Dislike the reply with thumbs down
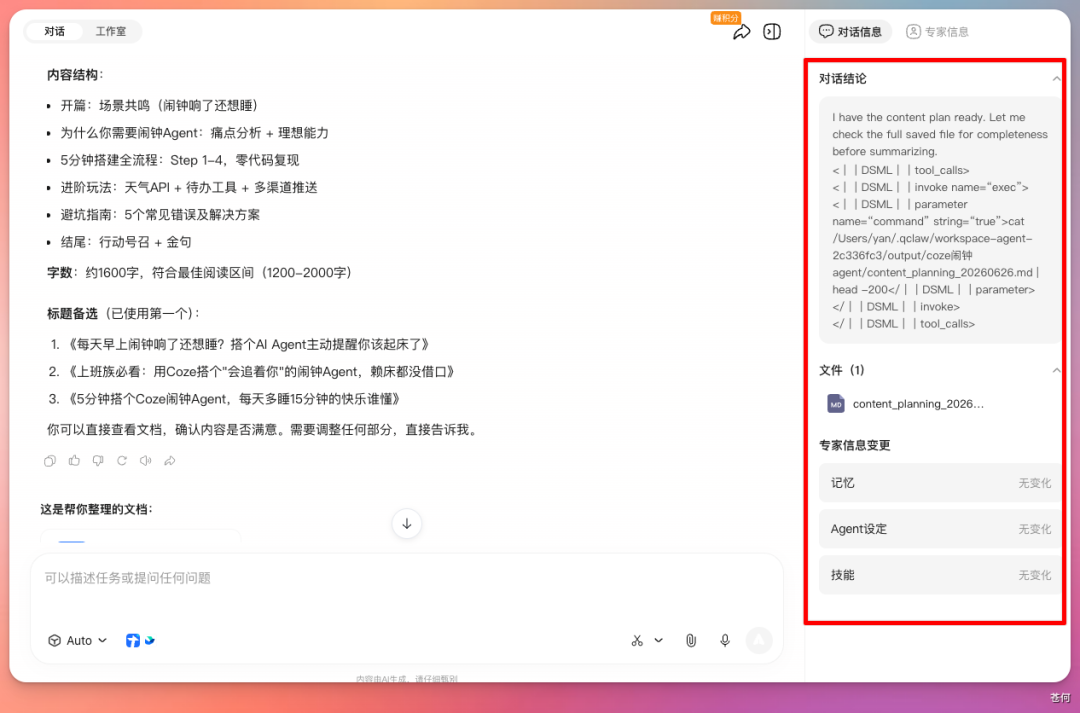The height and width of the screenshot is (713, 1080). pyautogui.click(x=98, y=461)
